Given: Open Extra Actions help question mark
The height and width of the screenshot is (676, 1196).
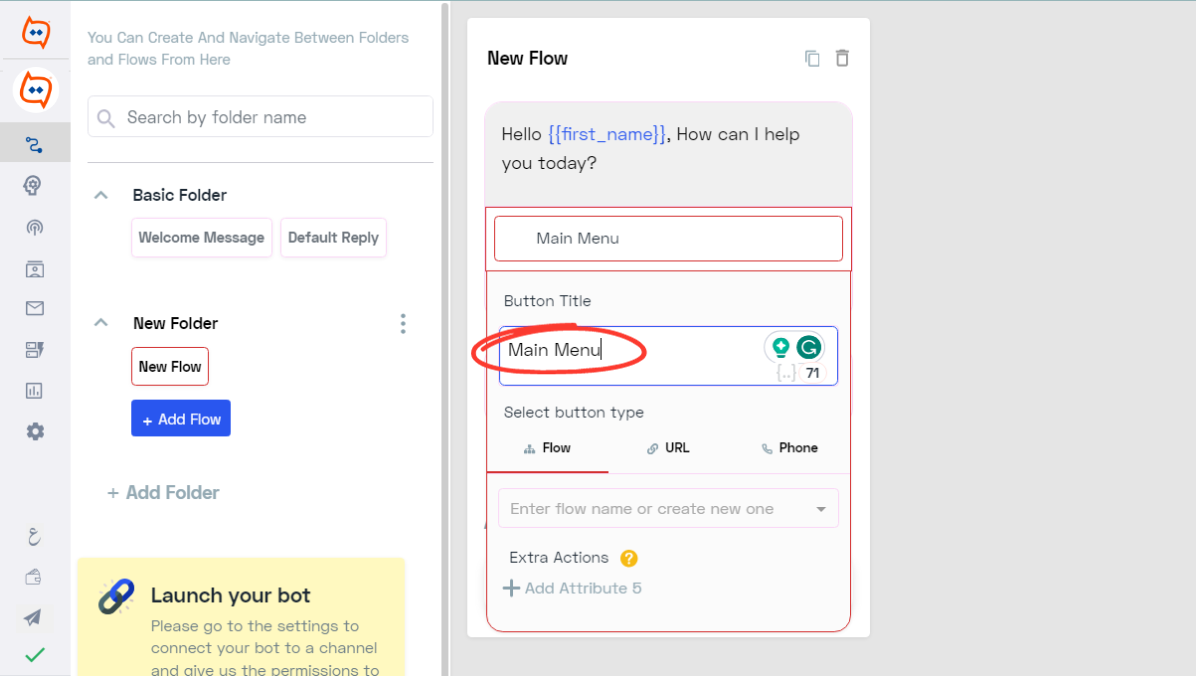Looking at the screenshot, I should pyautogui.click(x=629, y=559).
